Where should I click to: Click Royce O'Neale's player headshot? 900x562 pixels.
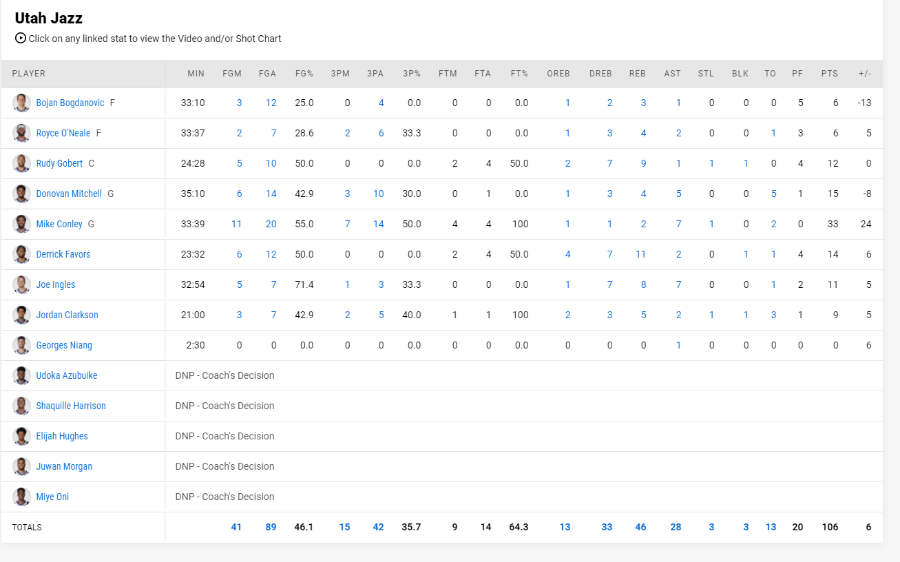21,133
